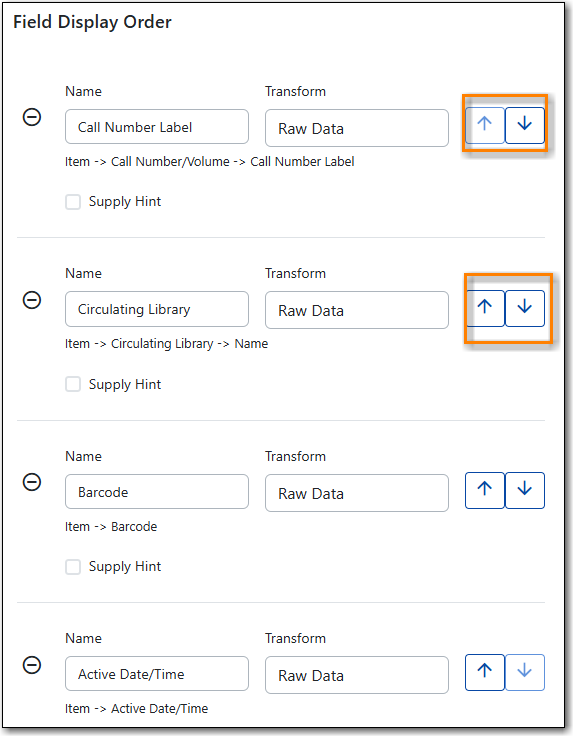The height and width of the screenshot is (736, 573).
Task: Edit the Call Number Label name field
Action: pos(157,127)
